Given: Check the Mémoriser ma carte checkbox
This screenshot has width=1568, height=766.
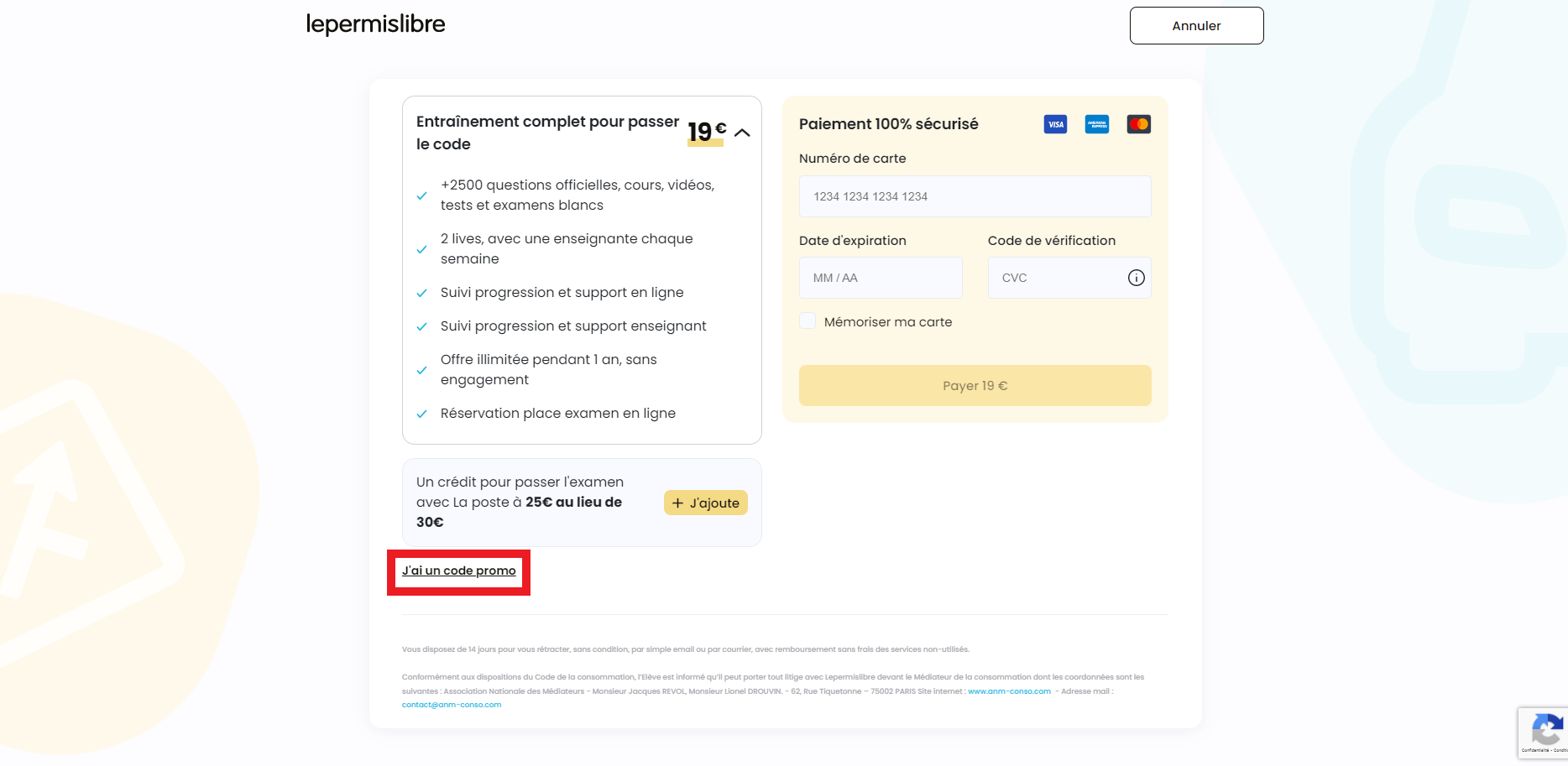Looking at the screenshot, I should coord(808,321).
